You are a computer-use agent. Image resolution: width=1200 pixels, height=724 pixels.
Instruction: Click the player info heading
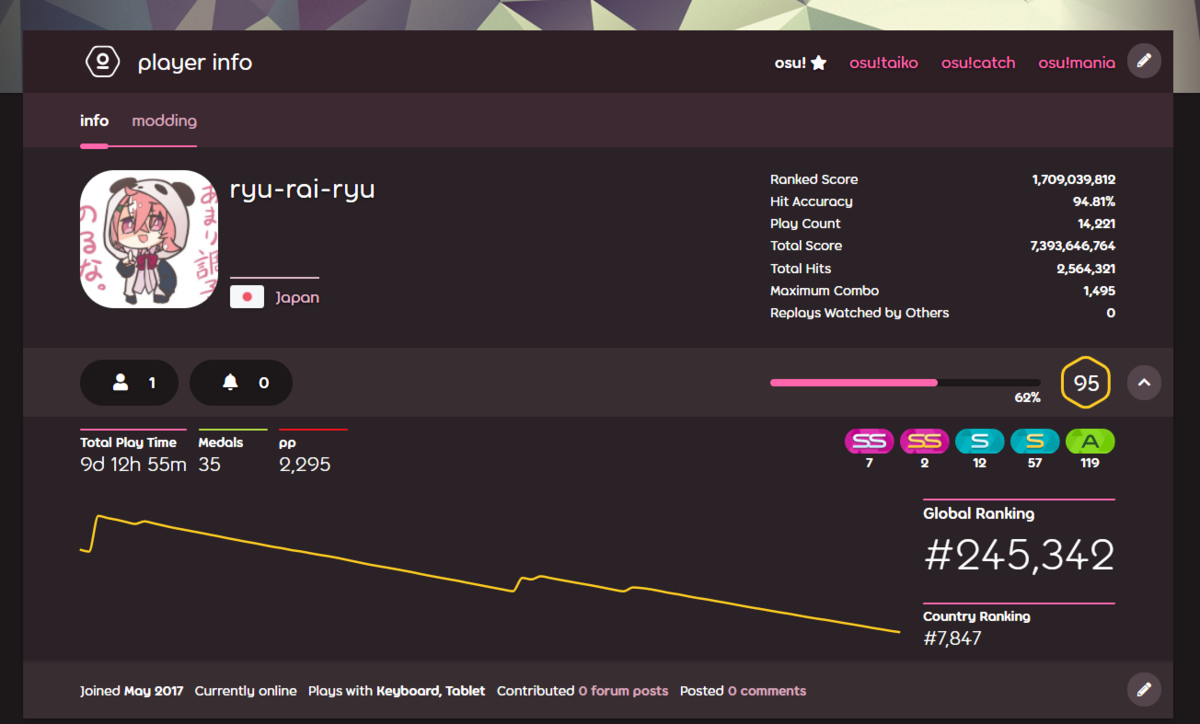click(195, 62)
